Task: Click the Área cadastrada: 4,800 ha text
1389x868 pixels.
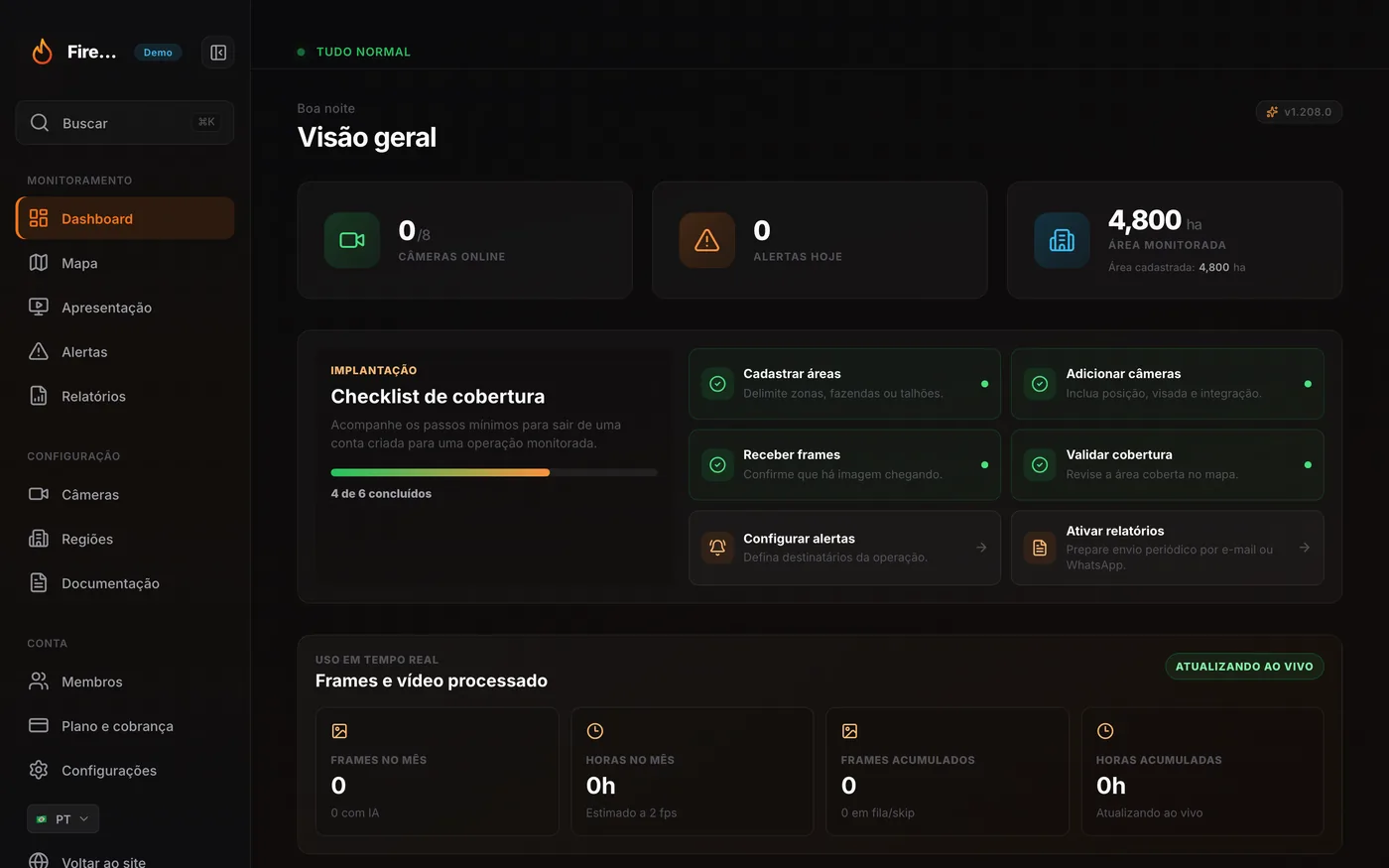Action: click(1177, 267)
